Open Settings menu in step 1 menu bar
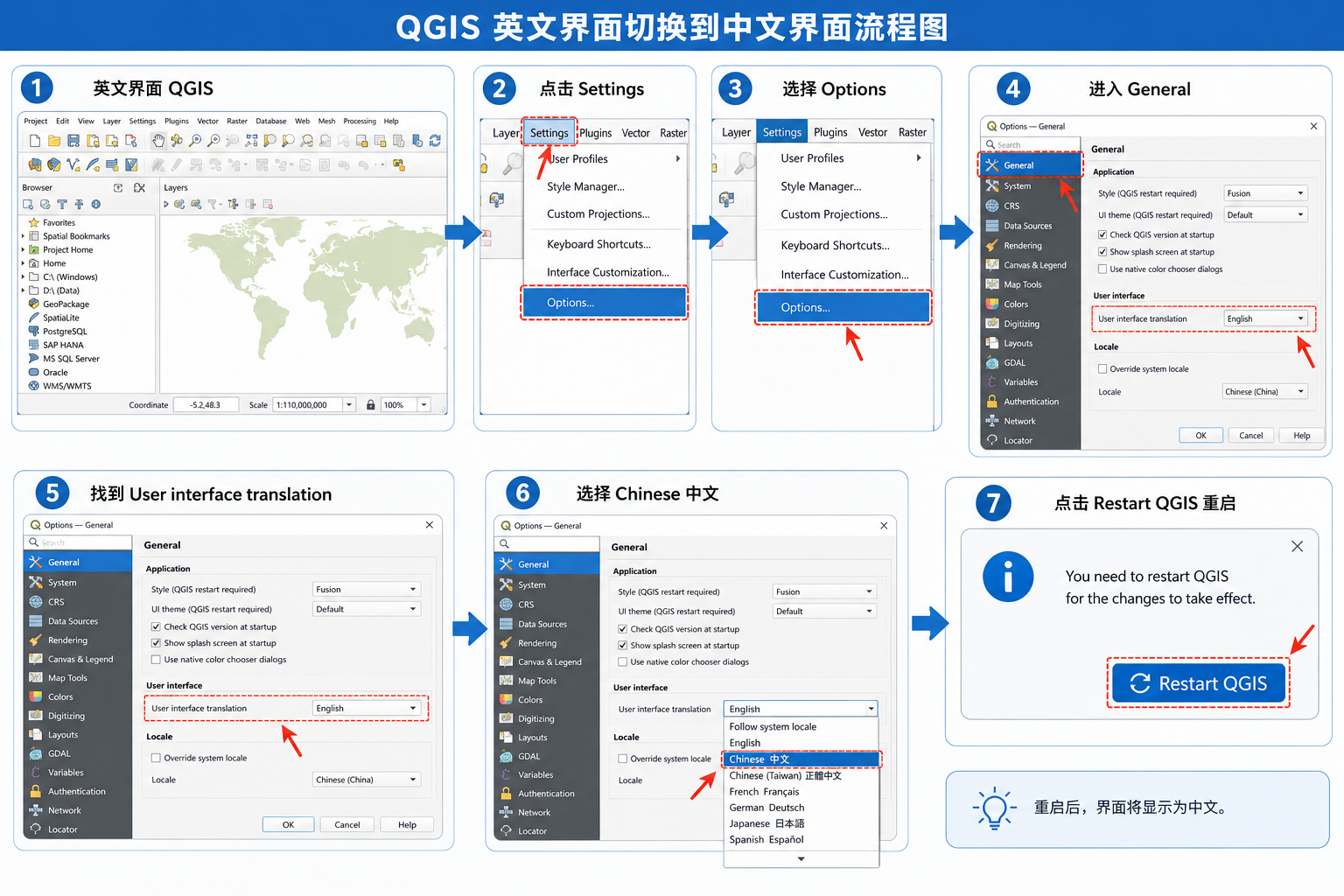The height and width of the screenshot is (896, 1344). coord(142,121)
